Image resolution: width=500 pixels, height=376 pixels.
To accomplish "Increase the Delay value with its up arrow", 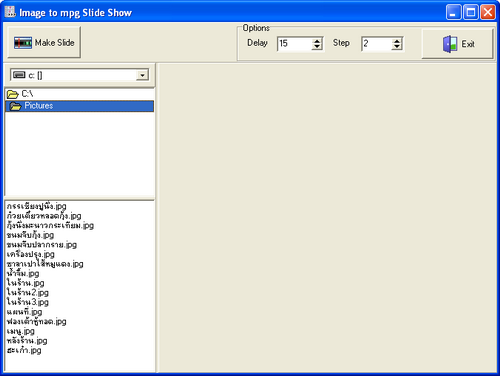I will point(317,41).
